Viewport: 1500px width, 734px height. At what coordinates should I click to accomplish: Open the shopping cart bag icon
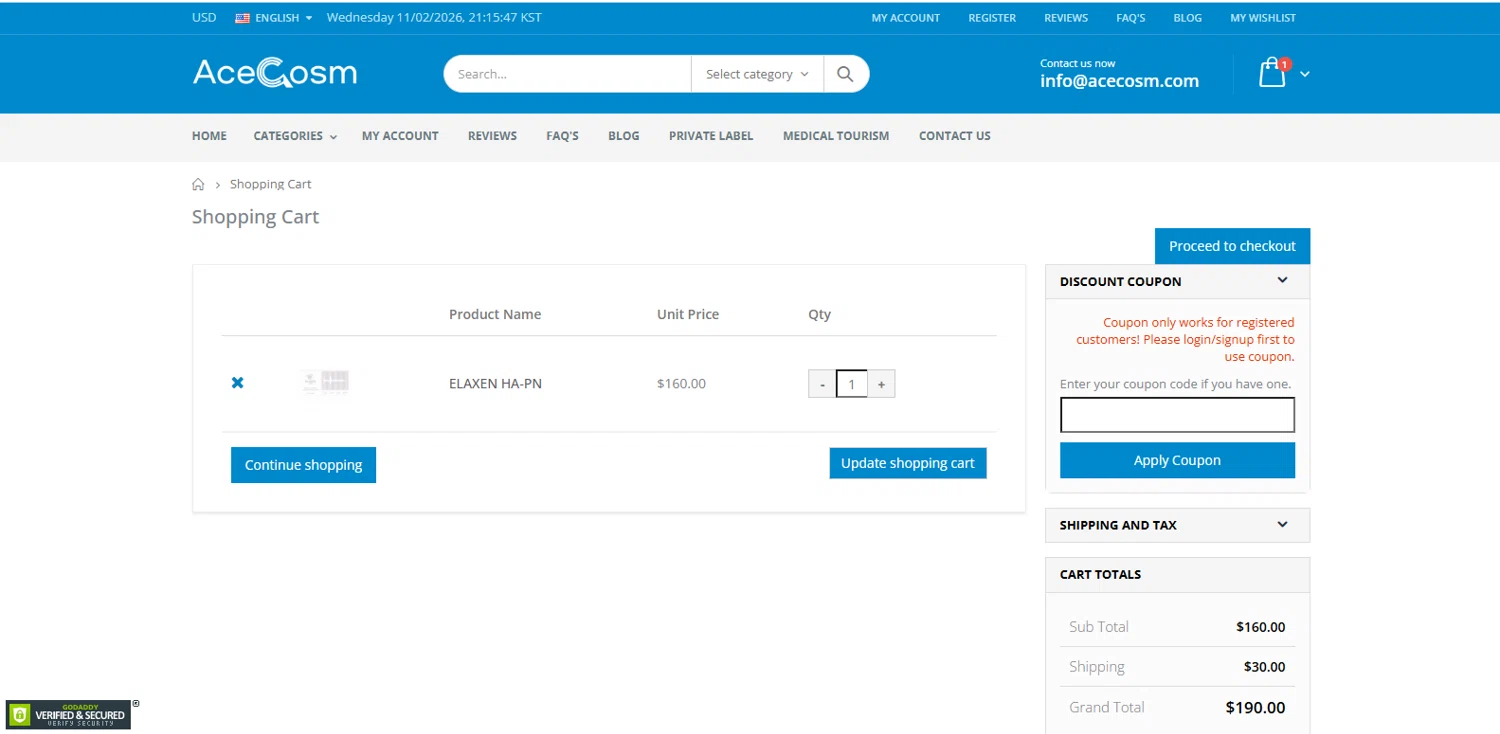pyautogui.click(x=1272, y=72)
